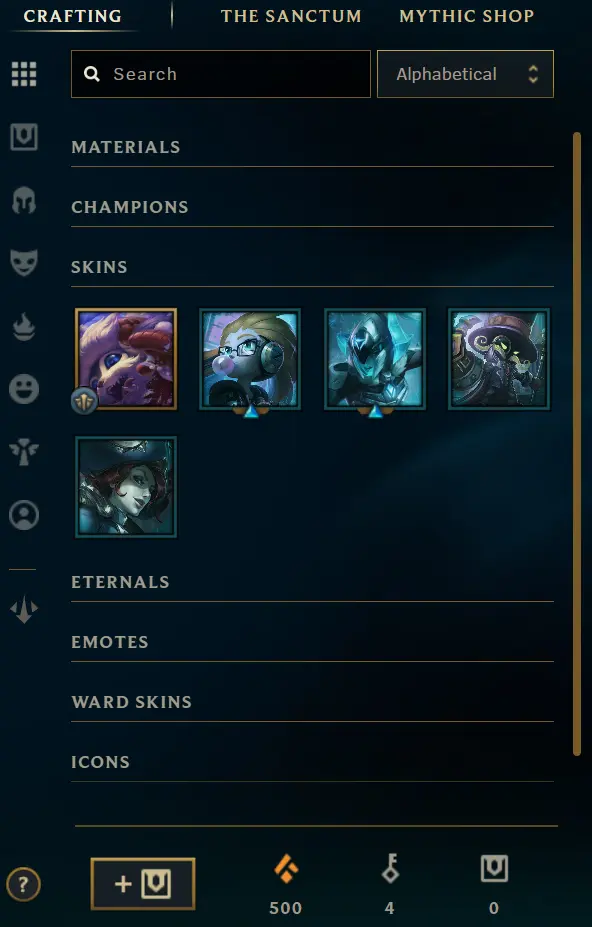Open the Alphabetical sort dropdown
Screen dimensions: 592x927
click(x=465, y=74)
